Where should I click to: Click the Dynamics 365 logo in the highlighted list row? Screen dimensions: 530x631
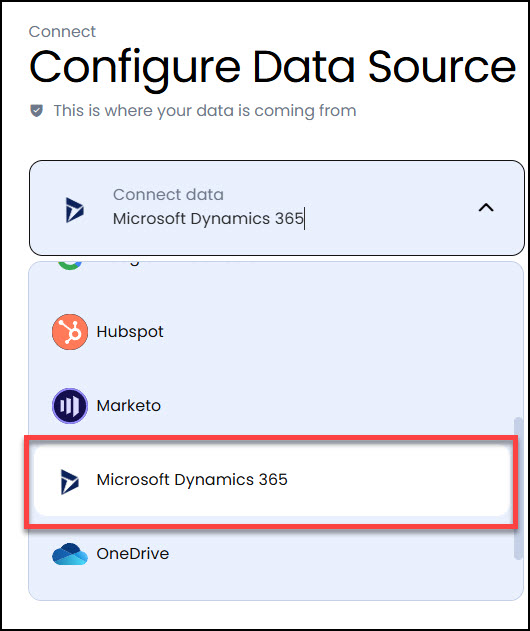pyautogui.click(x=70, y=482)
